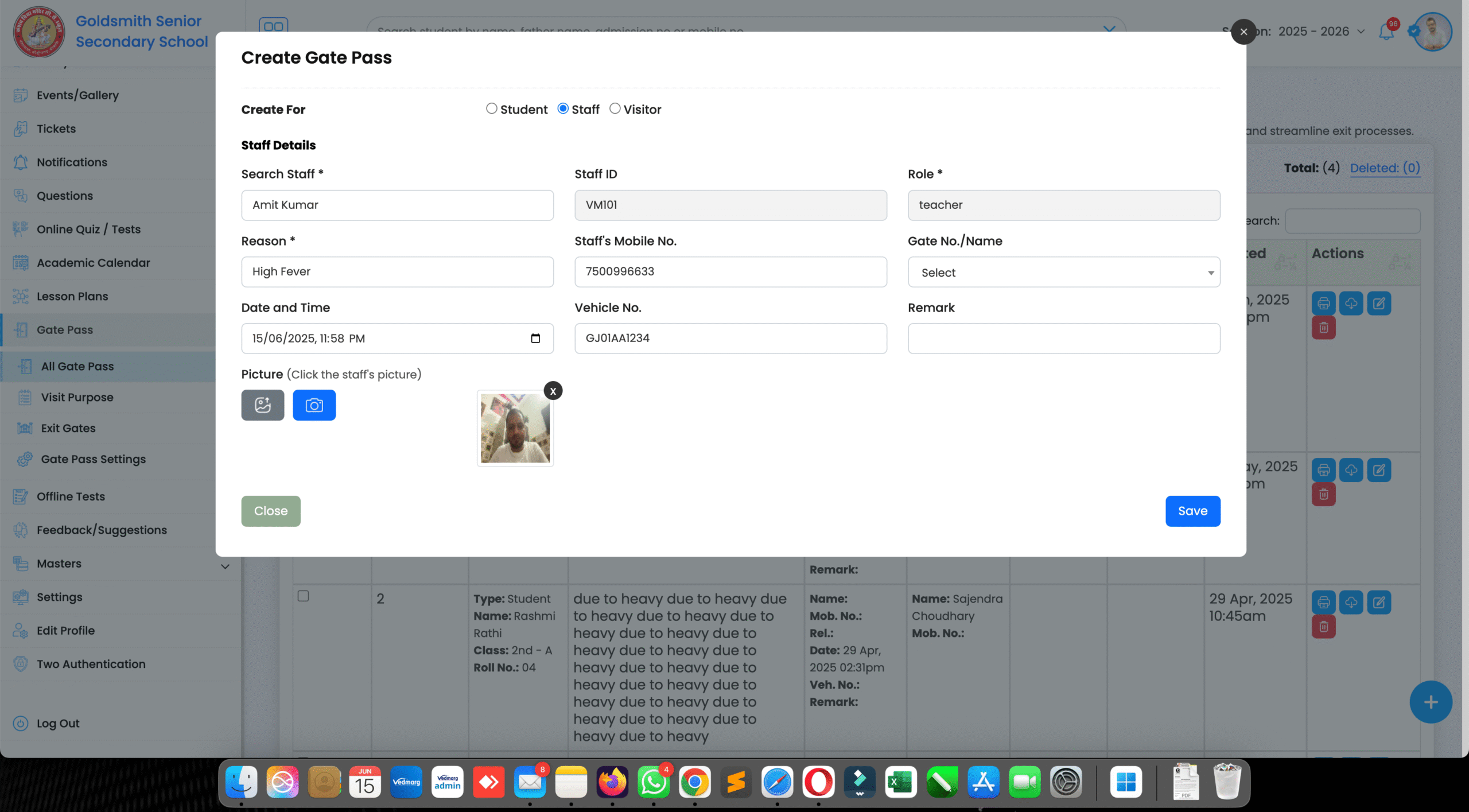Save the gate pass
The image size is (1469, 812).
tap(1192, 511)
